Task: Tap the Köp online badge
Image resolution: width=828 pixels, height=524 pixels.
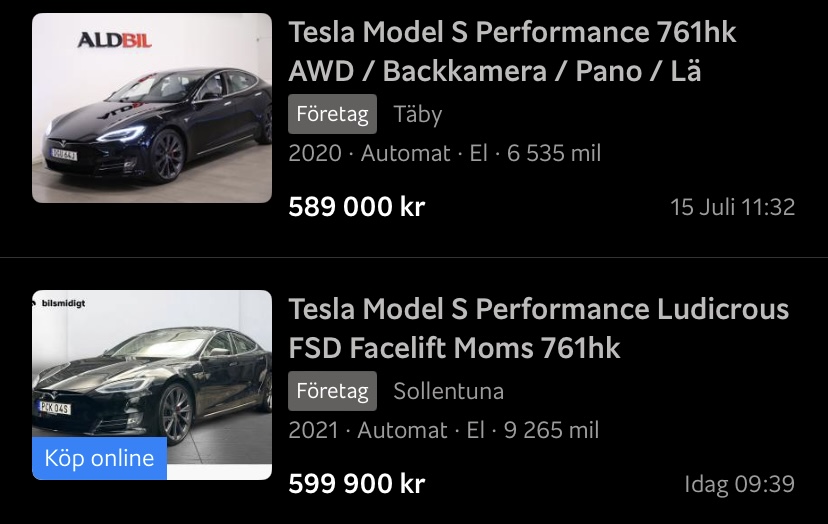Action: point(99,459)
